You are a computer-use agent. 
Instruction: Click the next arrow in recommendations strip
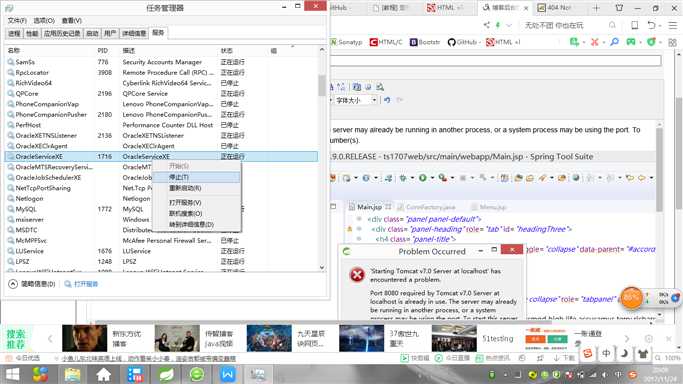[627, 339]
